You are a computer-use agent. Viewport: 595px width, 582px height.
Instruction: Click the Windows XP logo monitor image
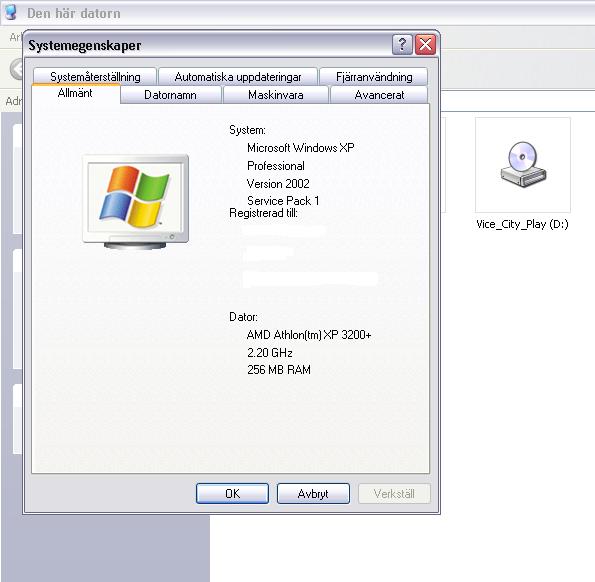[x=135, y=202]
